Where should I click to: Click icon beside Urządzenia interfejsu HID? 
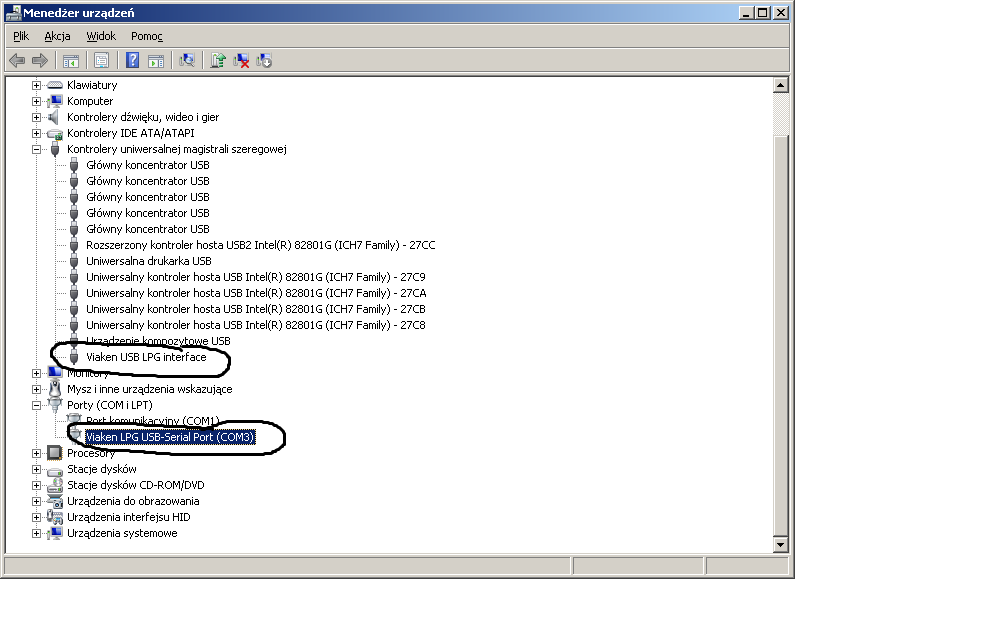click(x=55, y=517)
